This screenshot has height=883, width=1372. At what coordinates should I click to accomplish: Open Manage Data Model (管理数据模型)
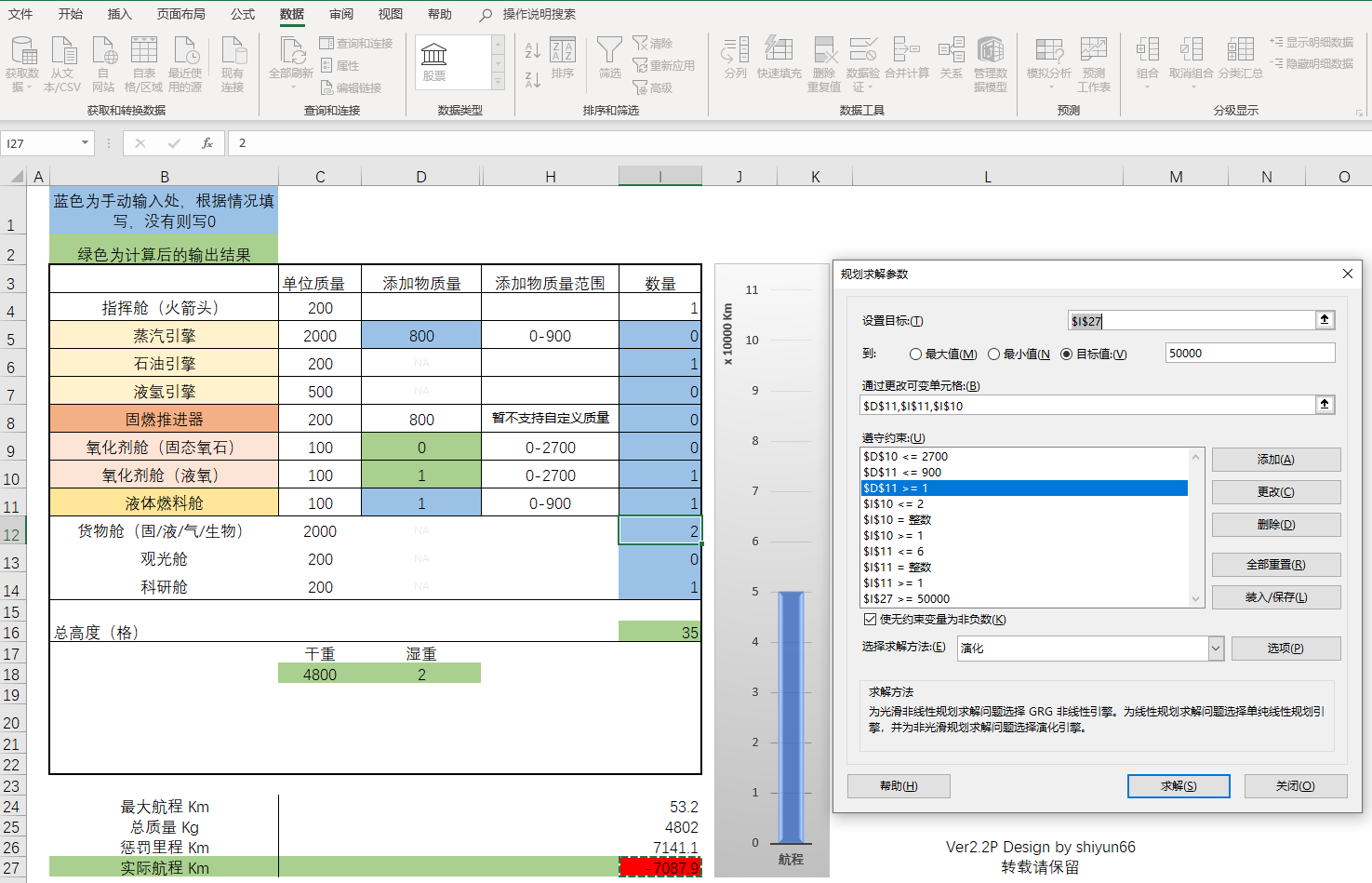click(x=991, y=64)
